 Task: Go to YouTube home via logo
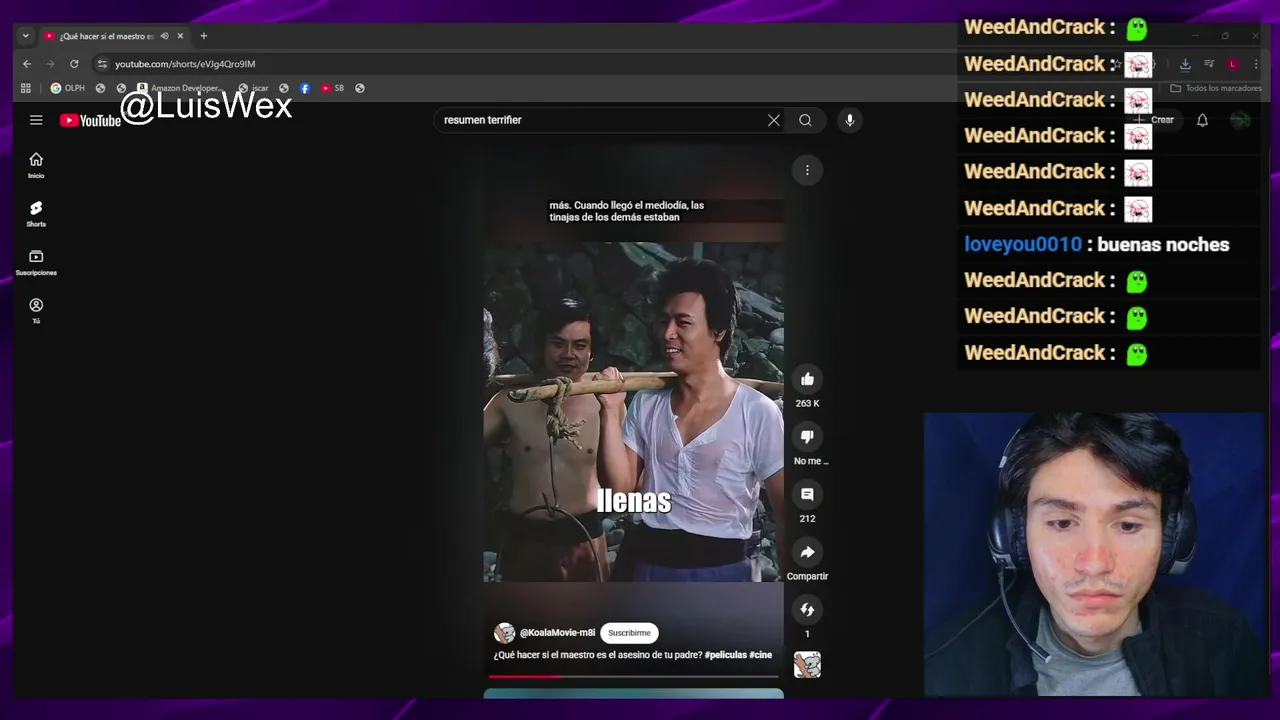tap(90, 121)
